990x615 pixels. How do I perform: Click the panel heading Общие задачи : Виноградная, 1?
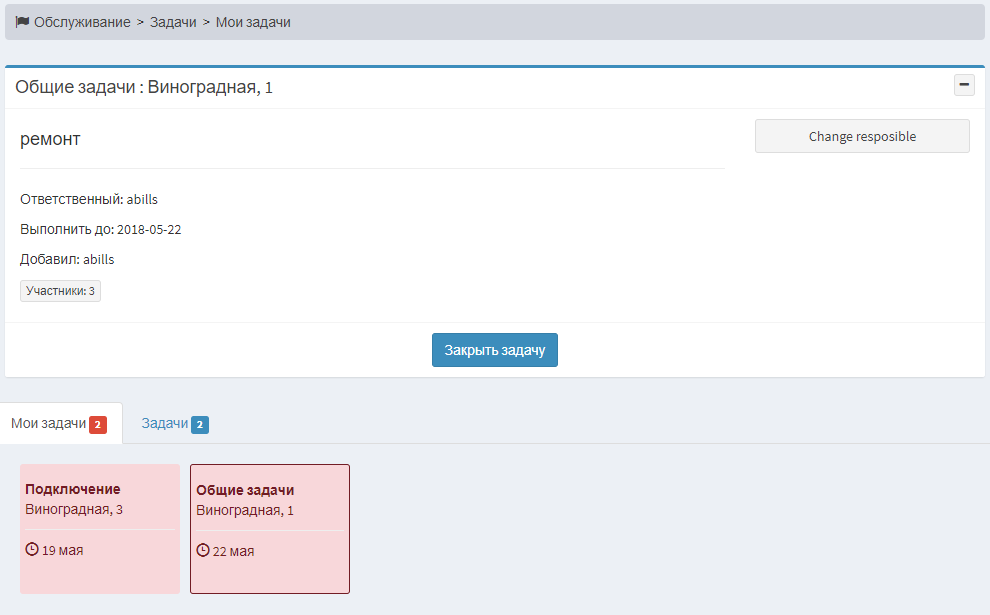click(144, 87)
